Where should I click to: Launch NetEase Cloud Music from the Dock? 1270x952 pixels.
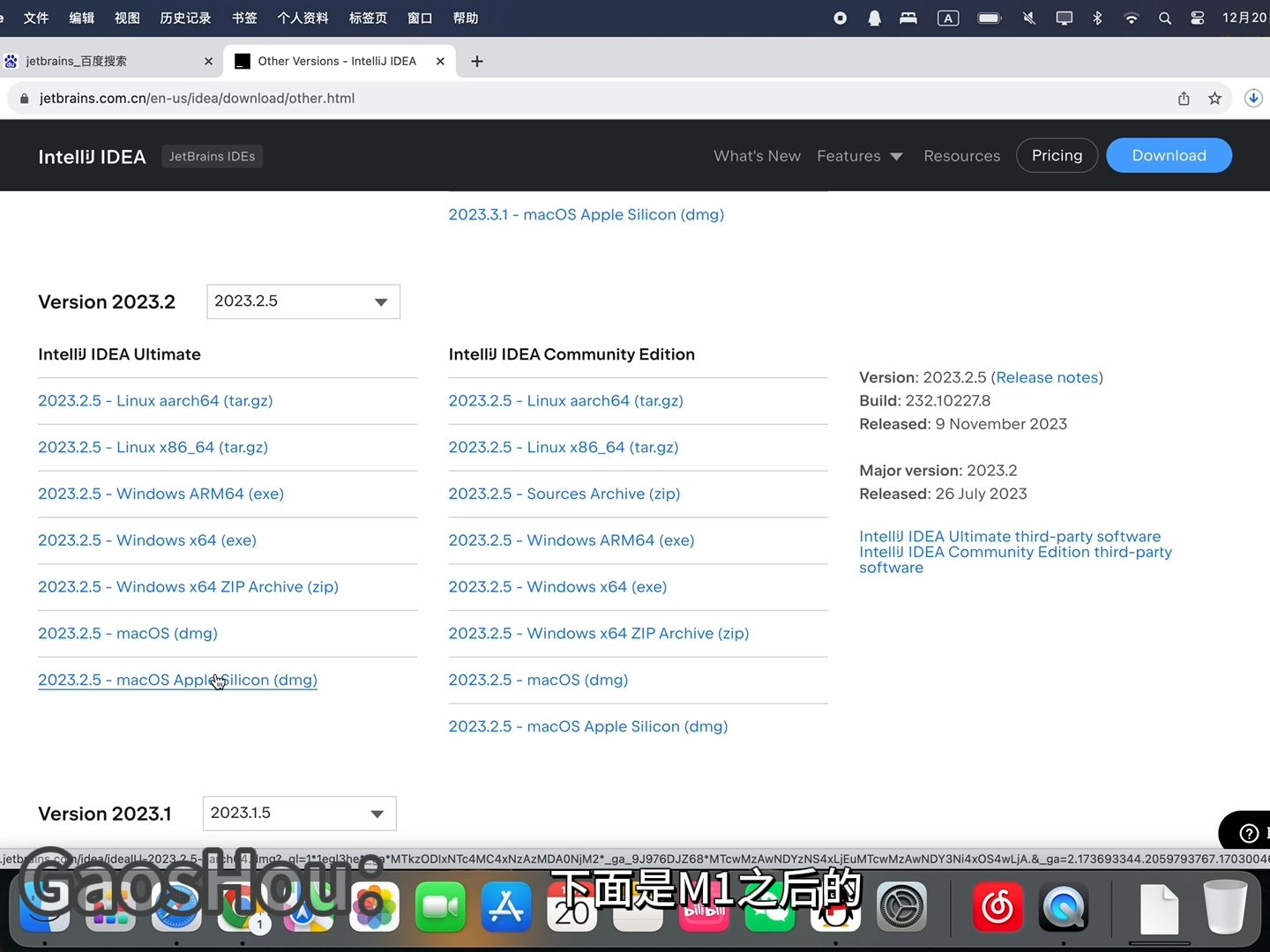pos(997,906)
